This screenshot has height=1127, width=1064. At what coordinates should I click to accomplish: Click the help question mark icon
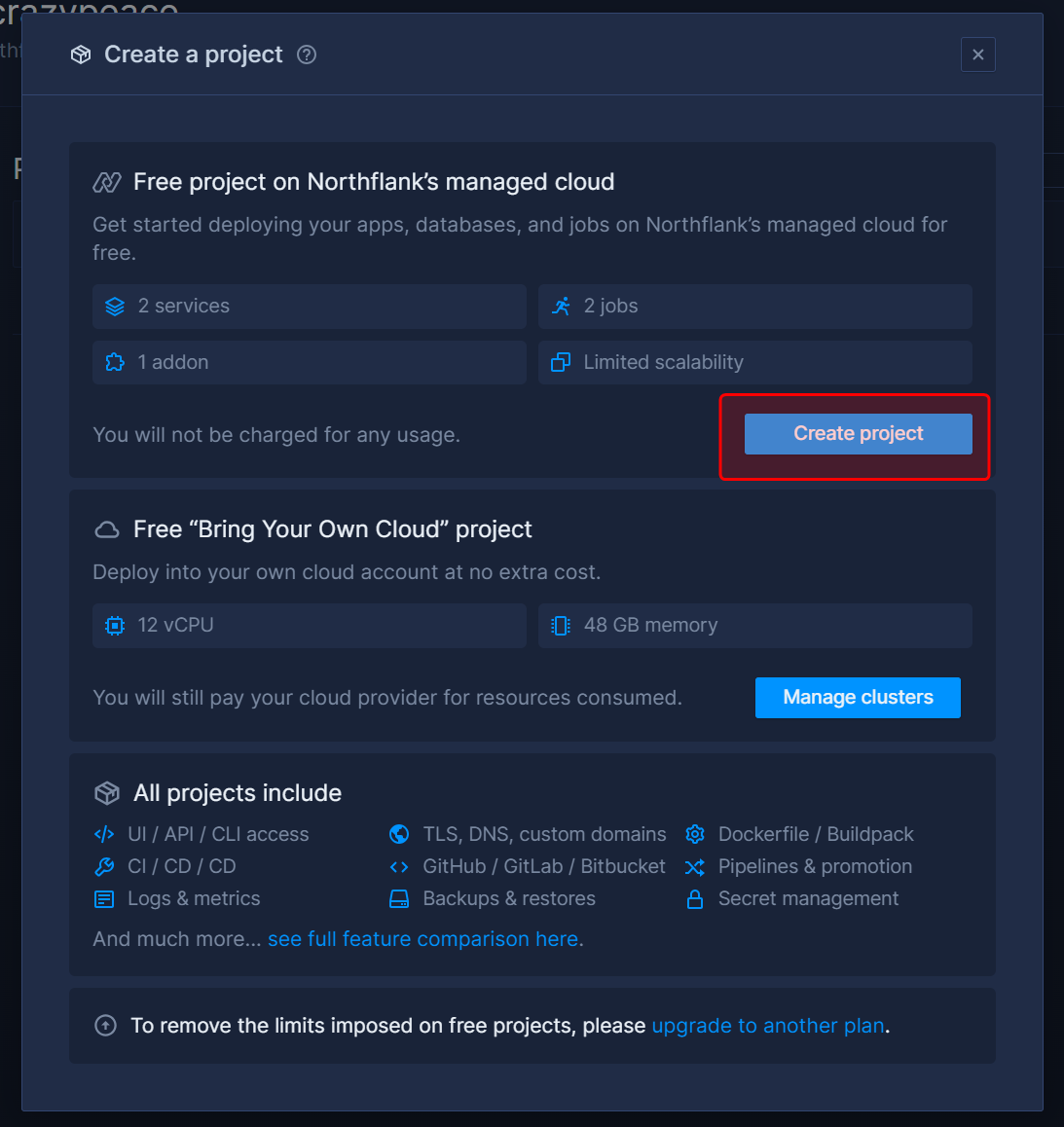pos(307,55)
